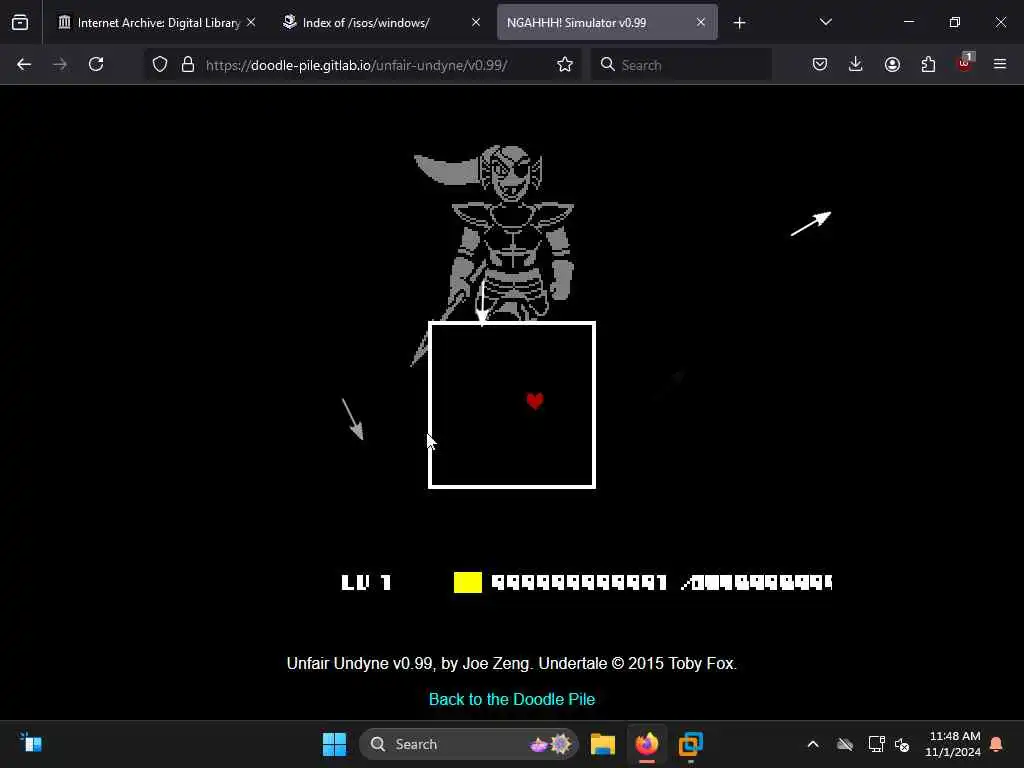Show hidden system tray icons

(813, 744)
